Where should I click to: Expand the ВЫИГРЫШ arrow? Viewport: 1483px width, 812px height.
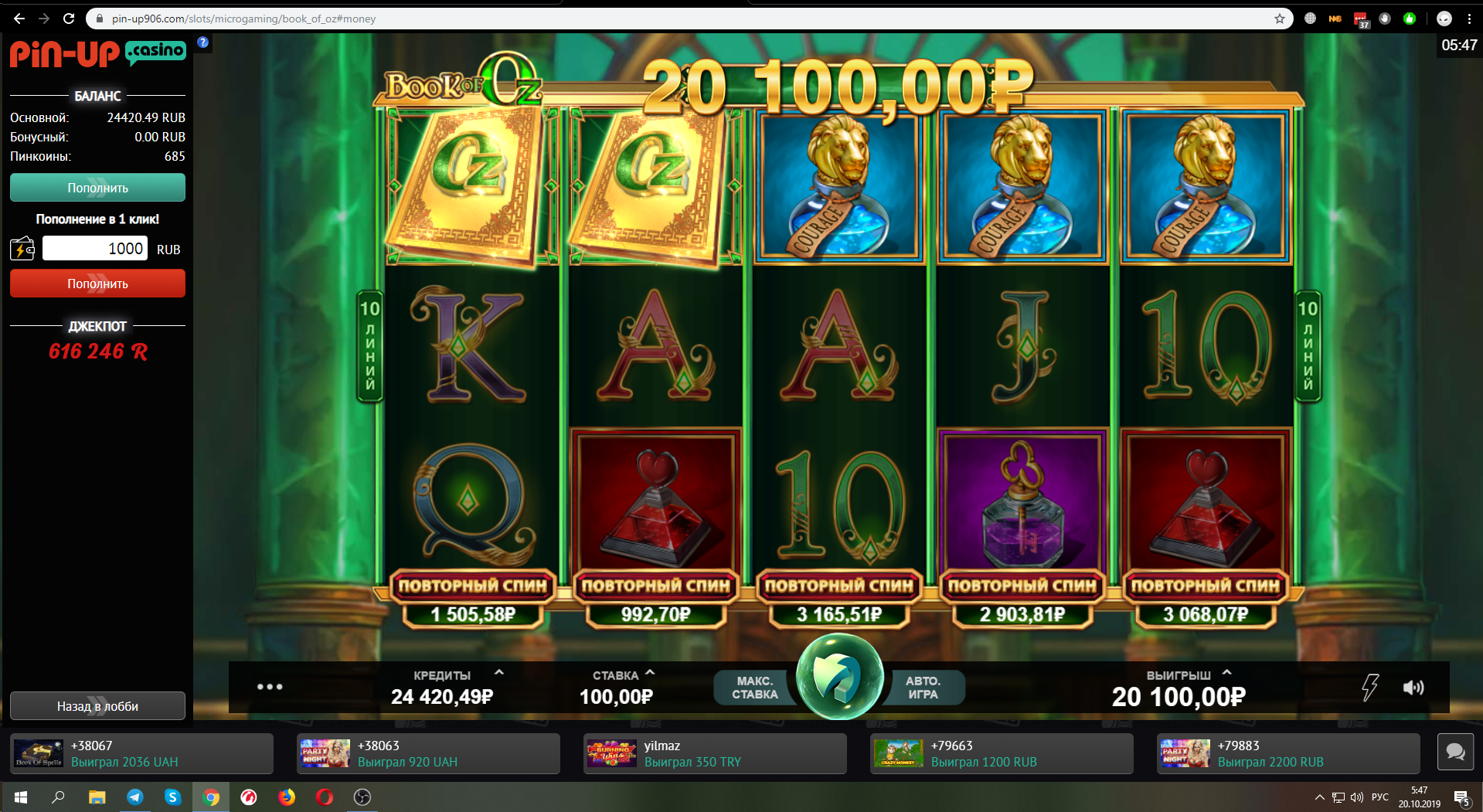[x=1227, y=673]
